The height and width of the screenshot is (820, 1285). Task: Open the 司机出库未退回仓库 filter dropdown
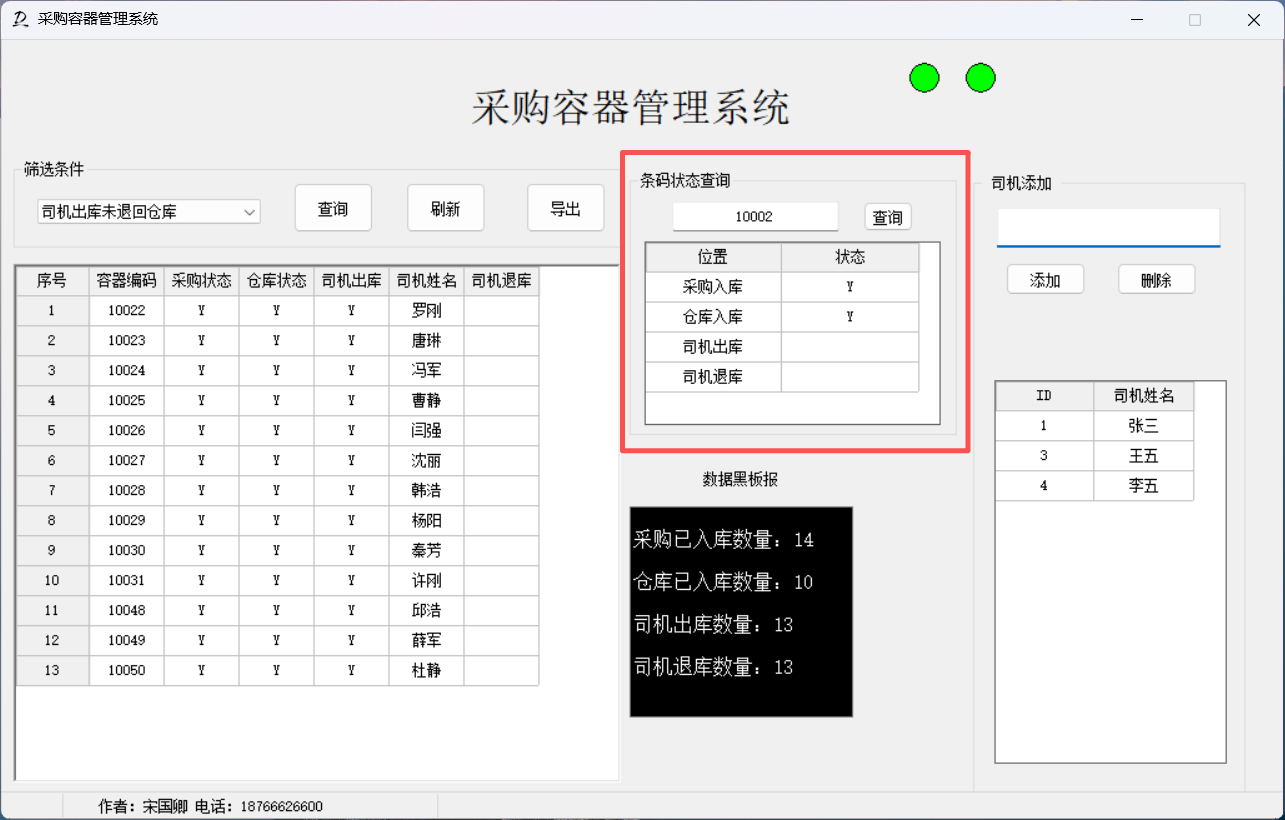[148, 211]
